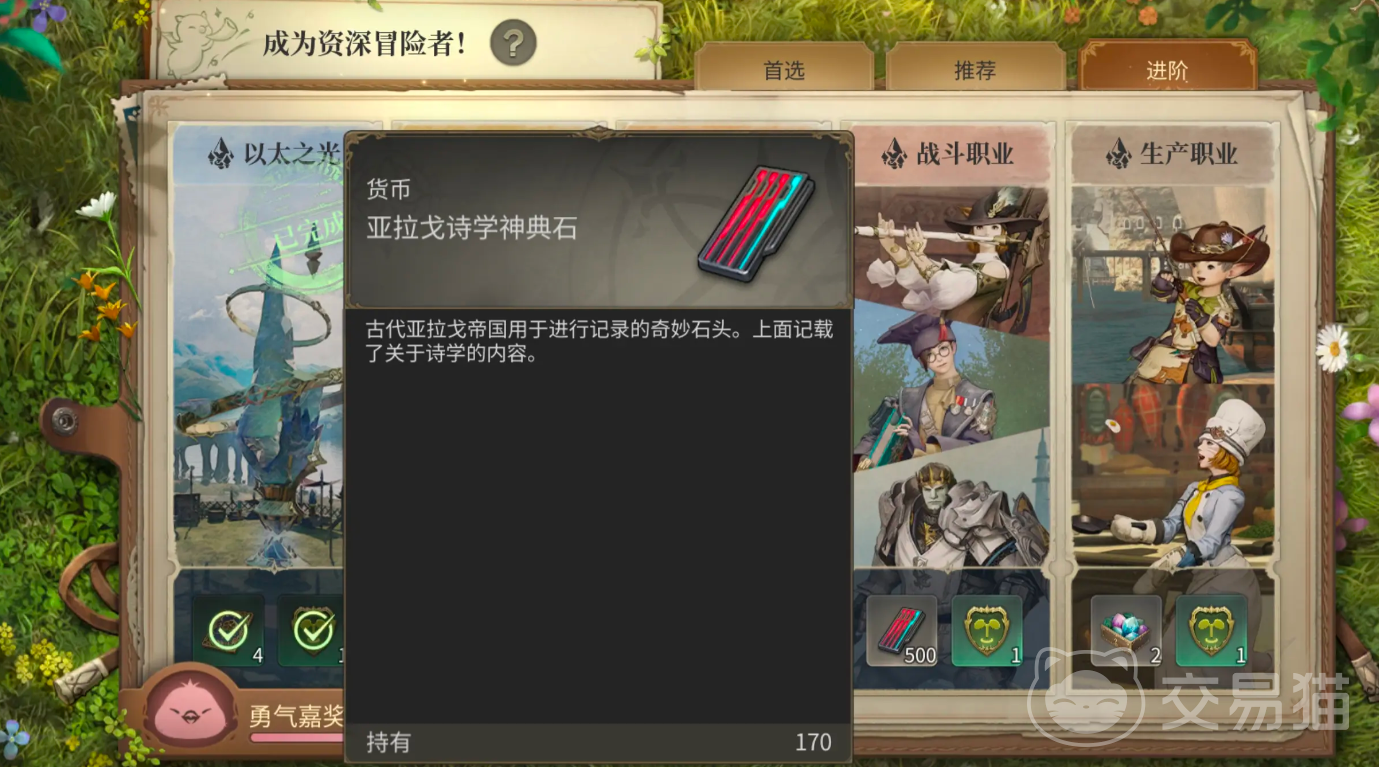Select the 首选 tab
Screen dimensions: 1379x767
[783, 70]
